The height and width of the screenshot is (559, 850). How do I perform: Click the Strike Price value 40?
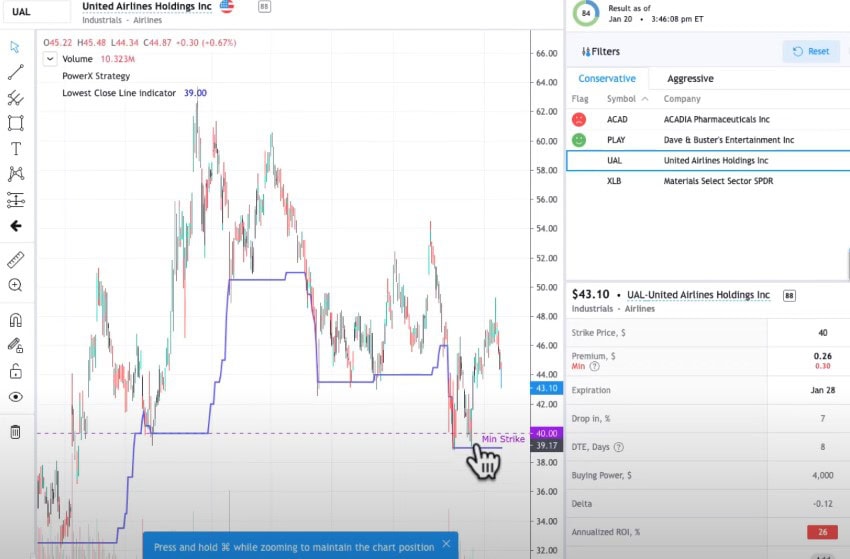[822, 333]
